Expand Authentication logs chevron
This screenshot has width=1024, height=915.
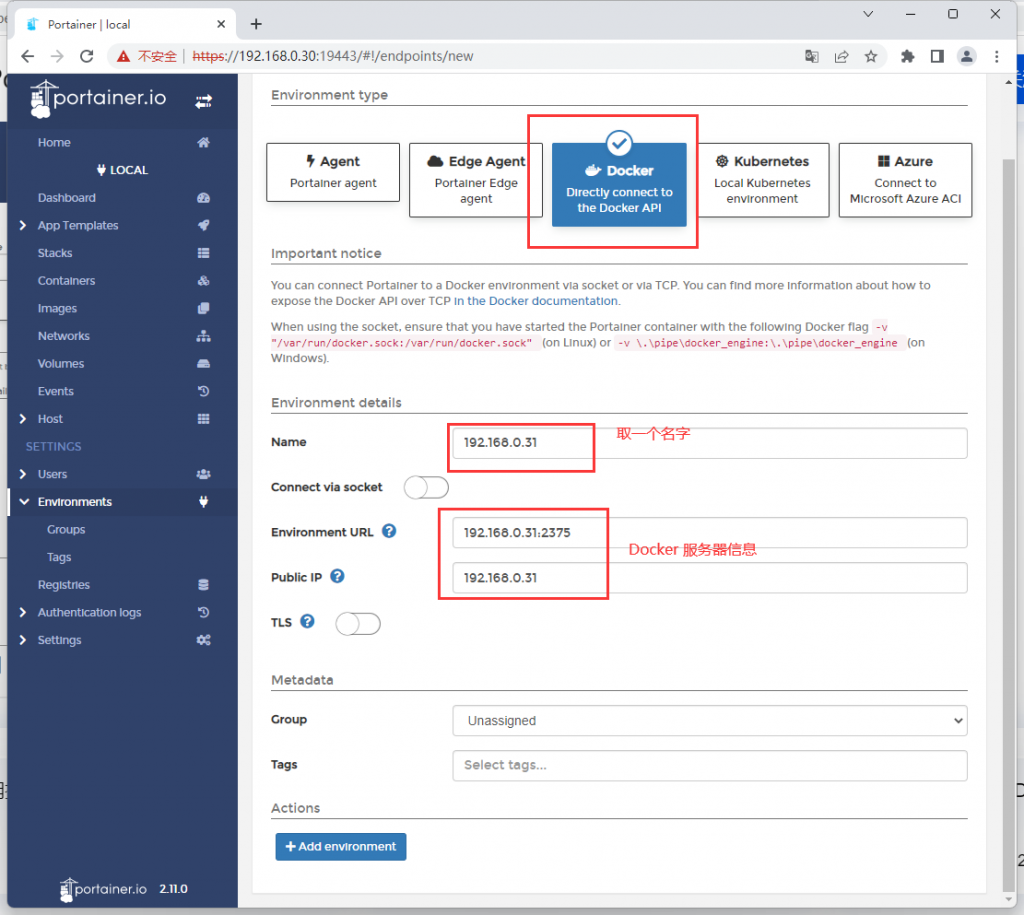coord(23,613)
